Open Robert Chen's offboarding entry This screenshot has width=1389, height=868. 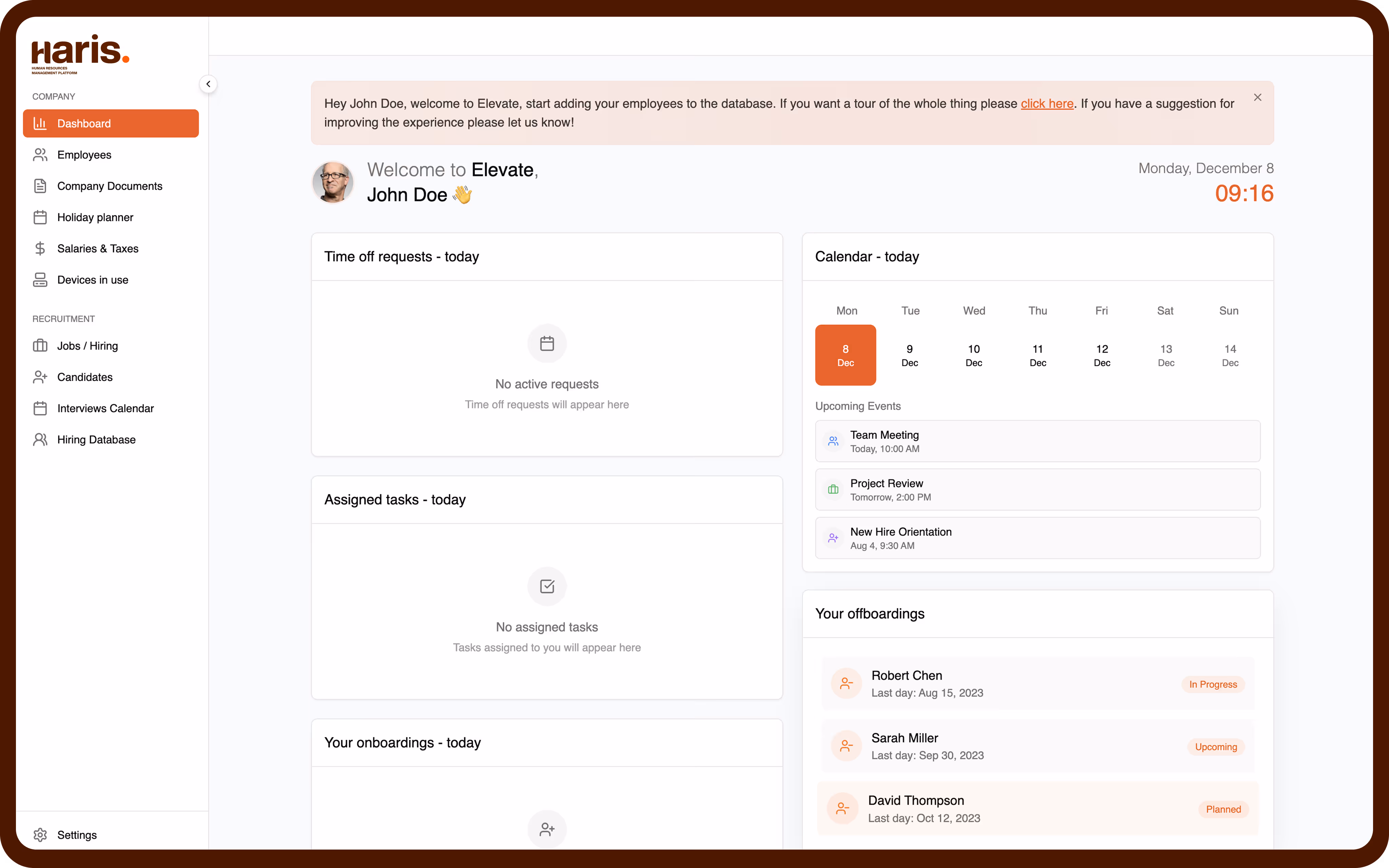pos(1037,684)
